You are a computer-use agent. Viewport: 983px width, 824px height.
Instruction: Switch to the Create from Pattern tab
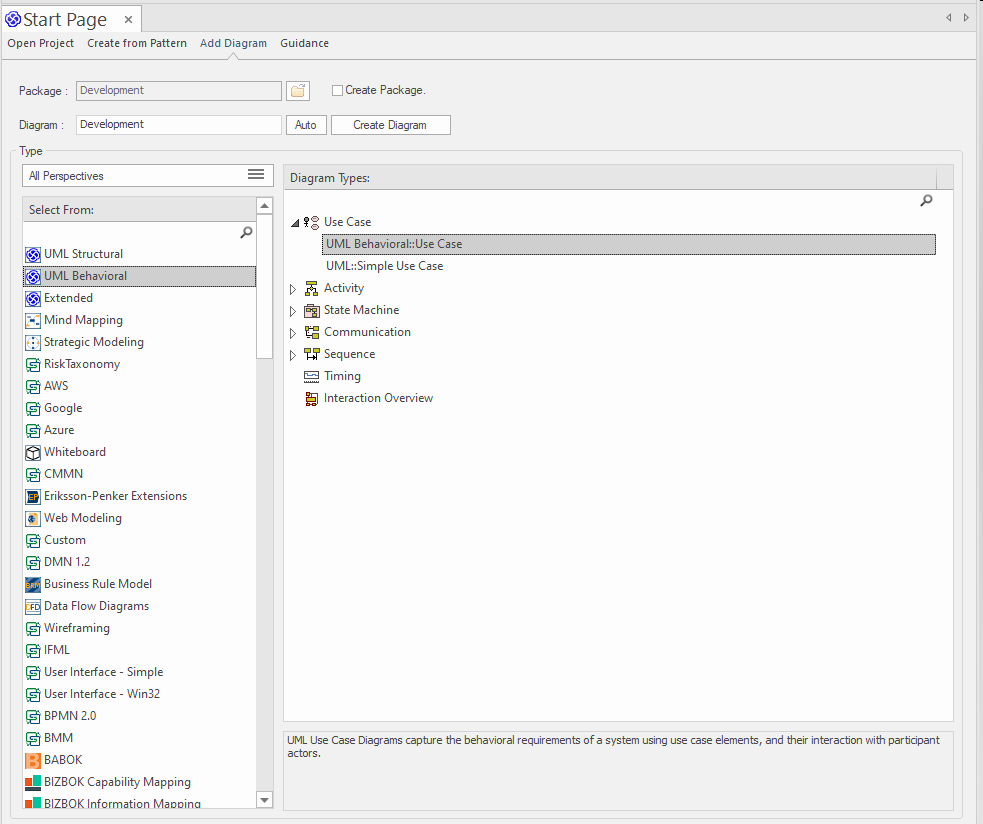tap(136, 43)
